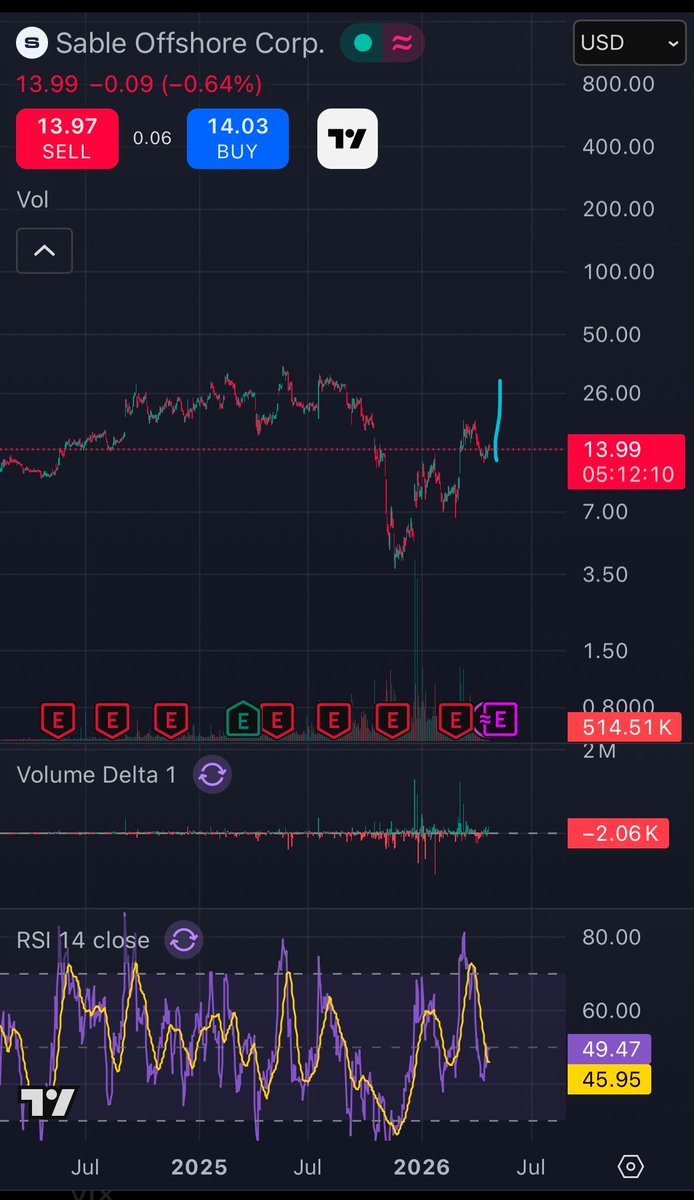Image resolution: width=694 pixels, height=1200 pixels.
Task: Open the leftmost red earnings E marker
Action: pos(58,718)
